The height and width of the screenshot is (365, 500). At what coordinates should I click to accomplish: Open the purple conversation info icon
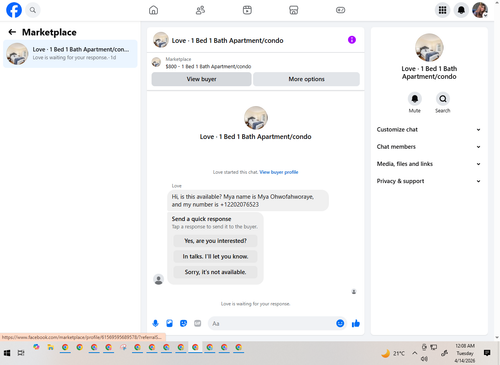click(x=352, y=40)
